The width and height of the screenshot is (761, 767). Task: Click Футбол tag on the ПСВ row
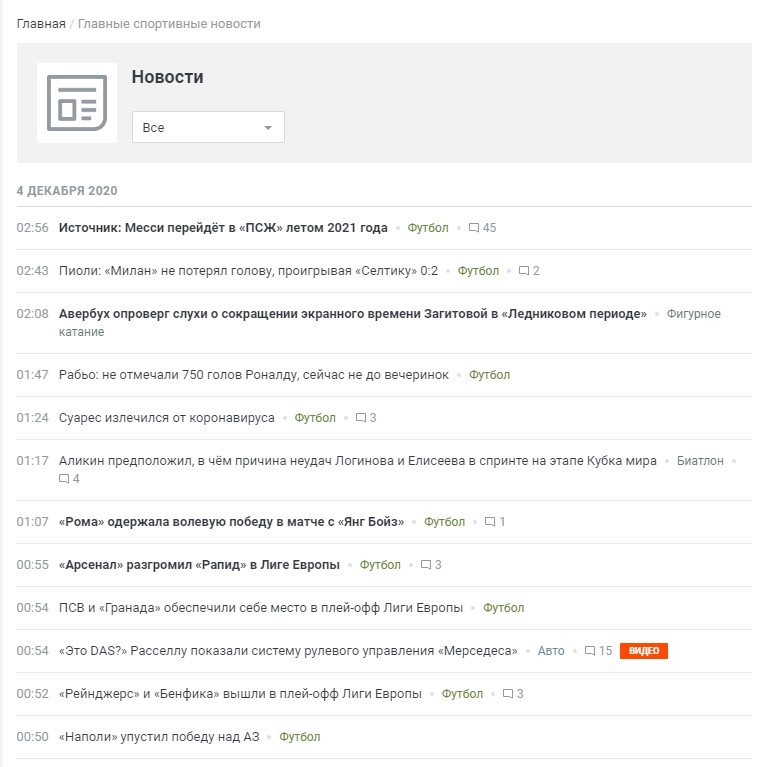tap(504, 608)
